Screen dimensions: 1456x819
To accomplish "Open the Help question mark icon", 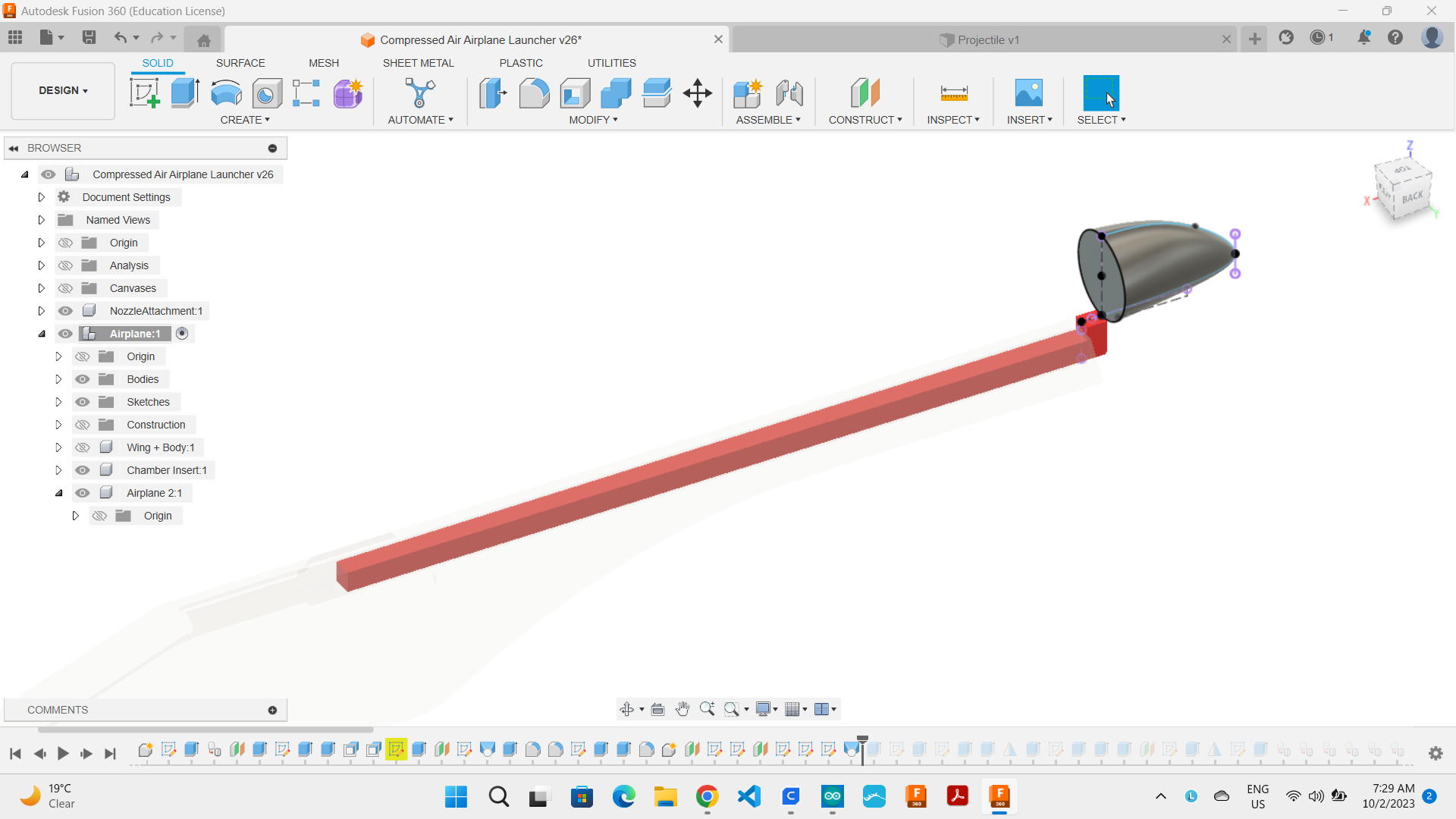I will pyautogui.click(x=1395, y=37).
